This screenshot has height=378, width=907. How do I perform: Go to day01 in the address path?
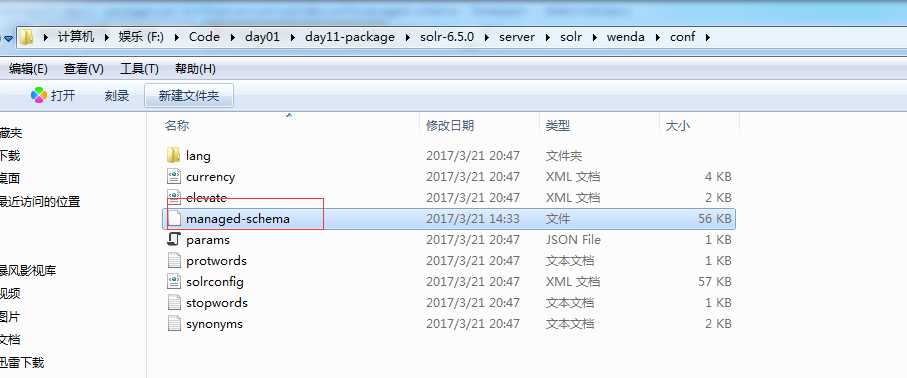pos(262,37)
